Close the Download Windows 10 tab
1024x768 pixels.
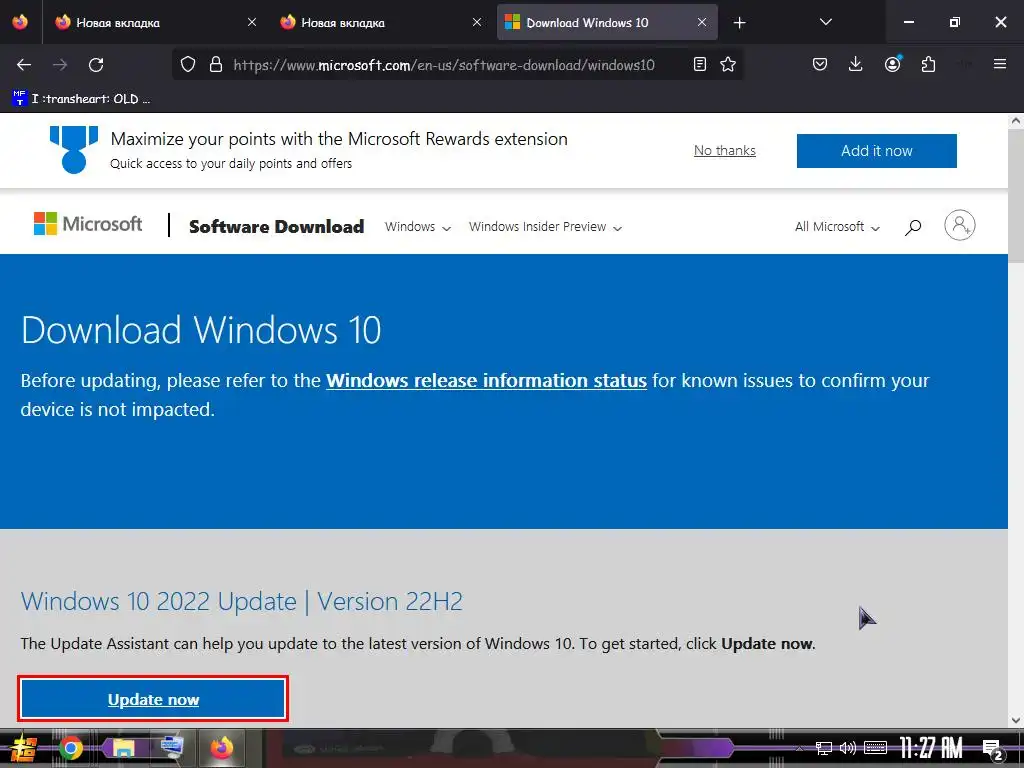pyautogui.click(x=702, y=22)
